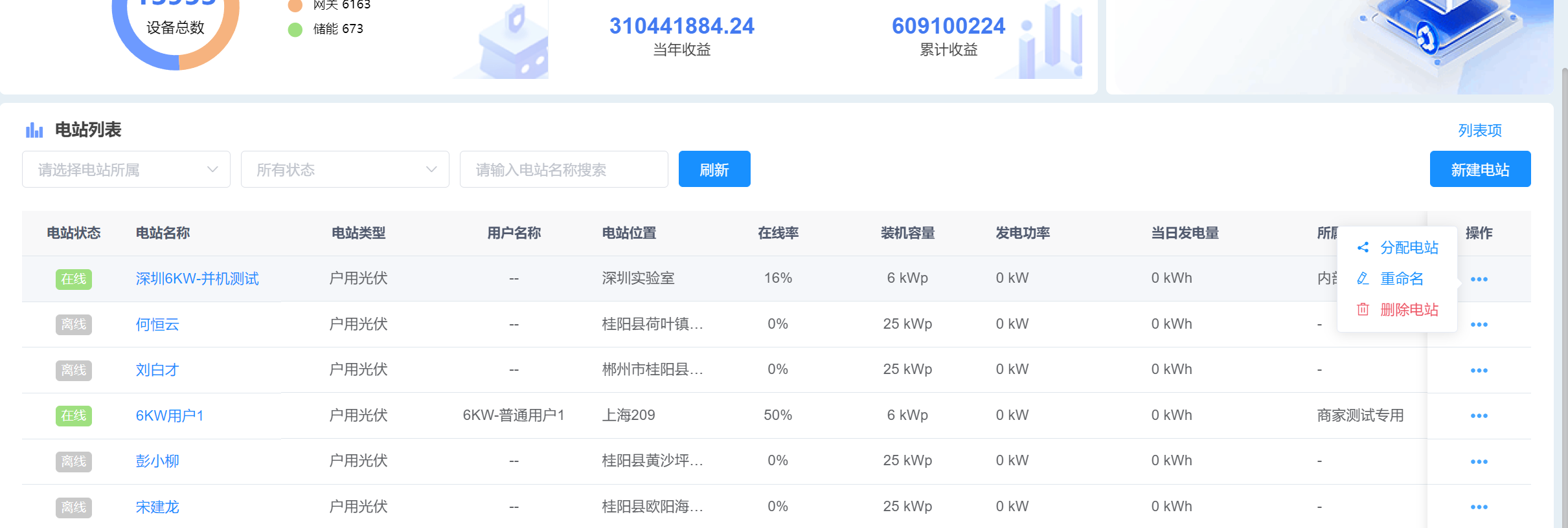Click the 在线率 column header
The image size is (1568, 528).
[778, 233]
